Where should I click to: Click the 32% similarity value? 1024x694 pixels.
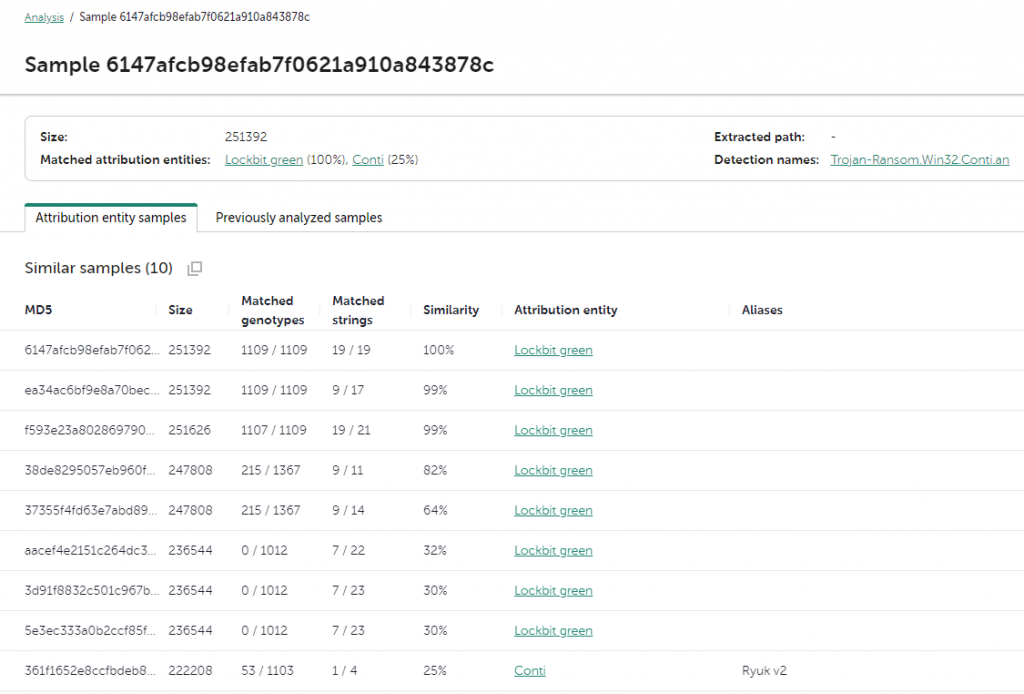click(435, 550)
